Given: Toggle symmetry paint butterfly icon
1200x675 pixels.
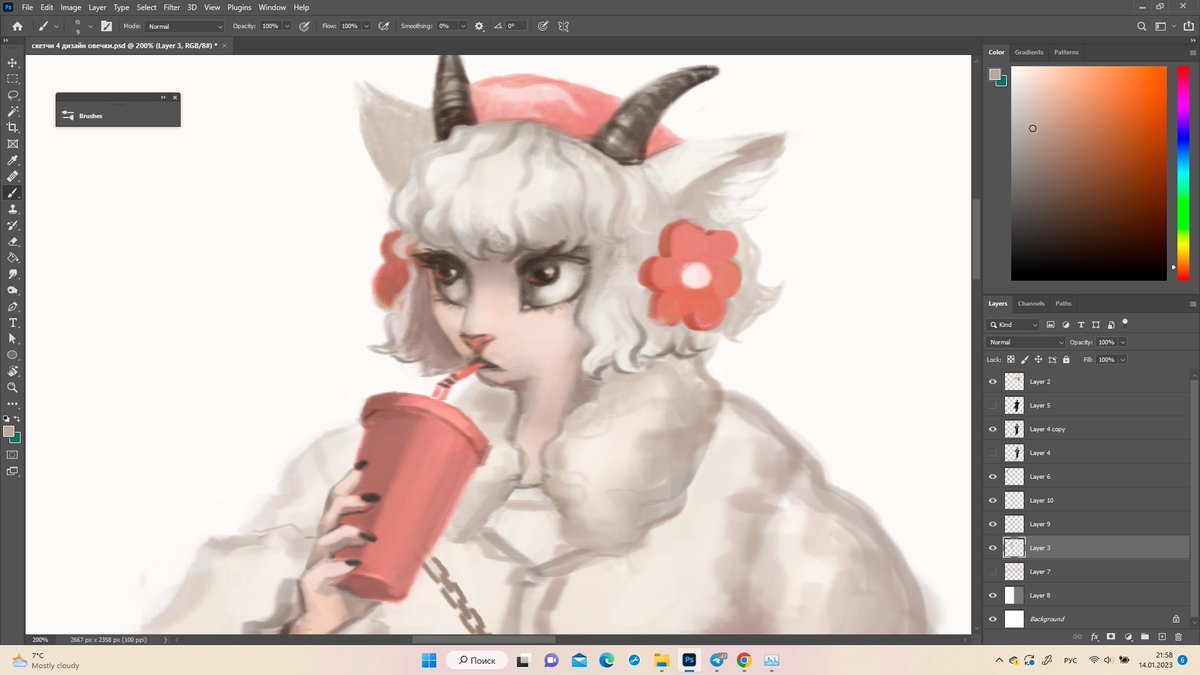Looking at the screenshot, I should [565, 26].
